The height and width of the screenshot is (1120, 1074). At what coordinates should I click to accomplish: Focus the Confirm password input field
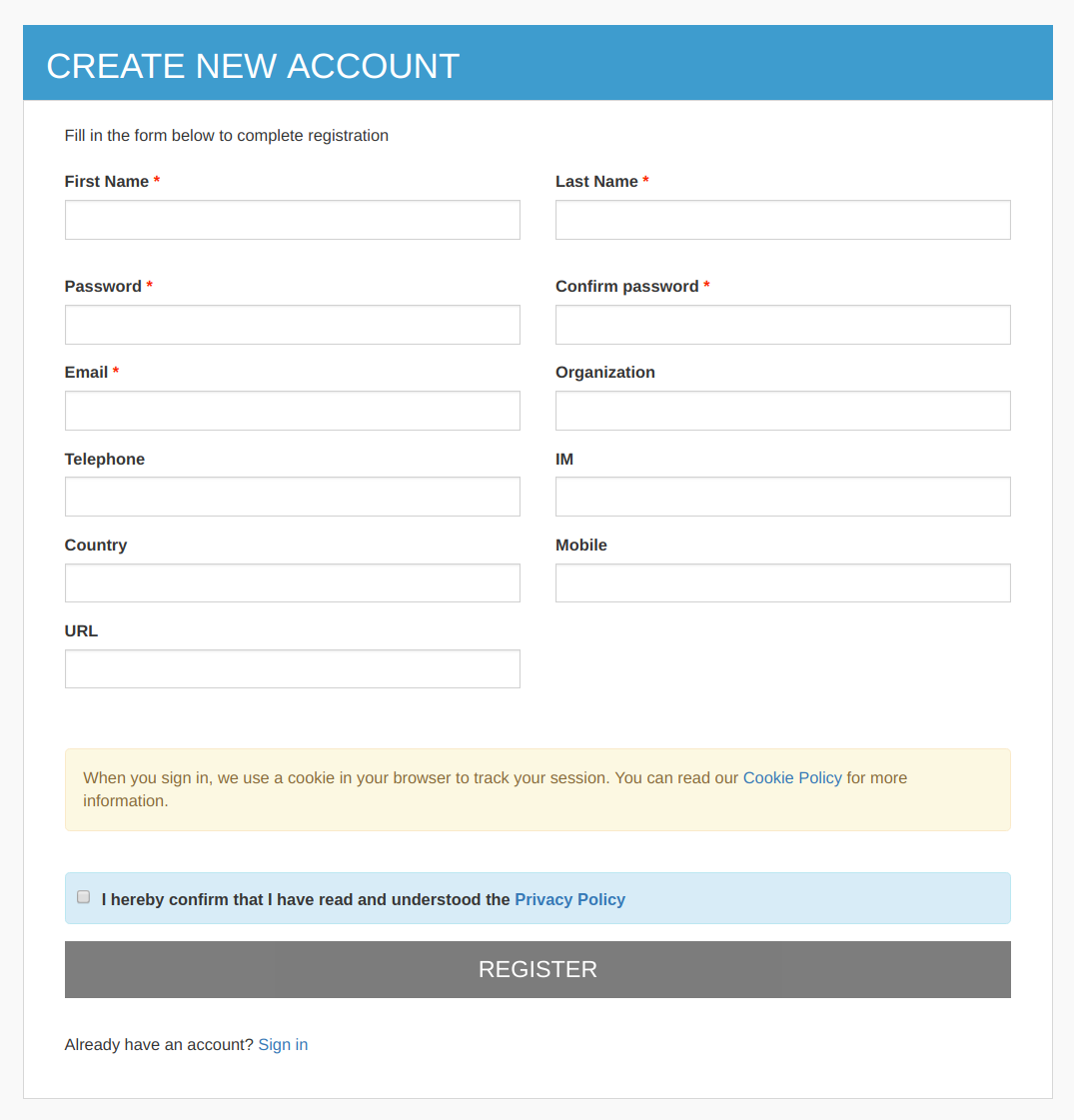pyautogui.click(x=782, y=325)
